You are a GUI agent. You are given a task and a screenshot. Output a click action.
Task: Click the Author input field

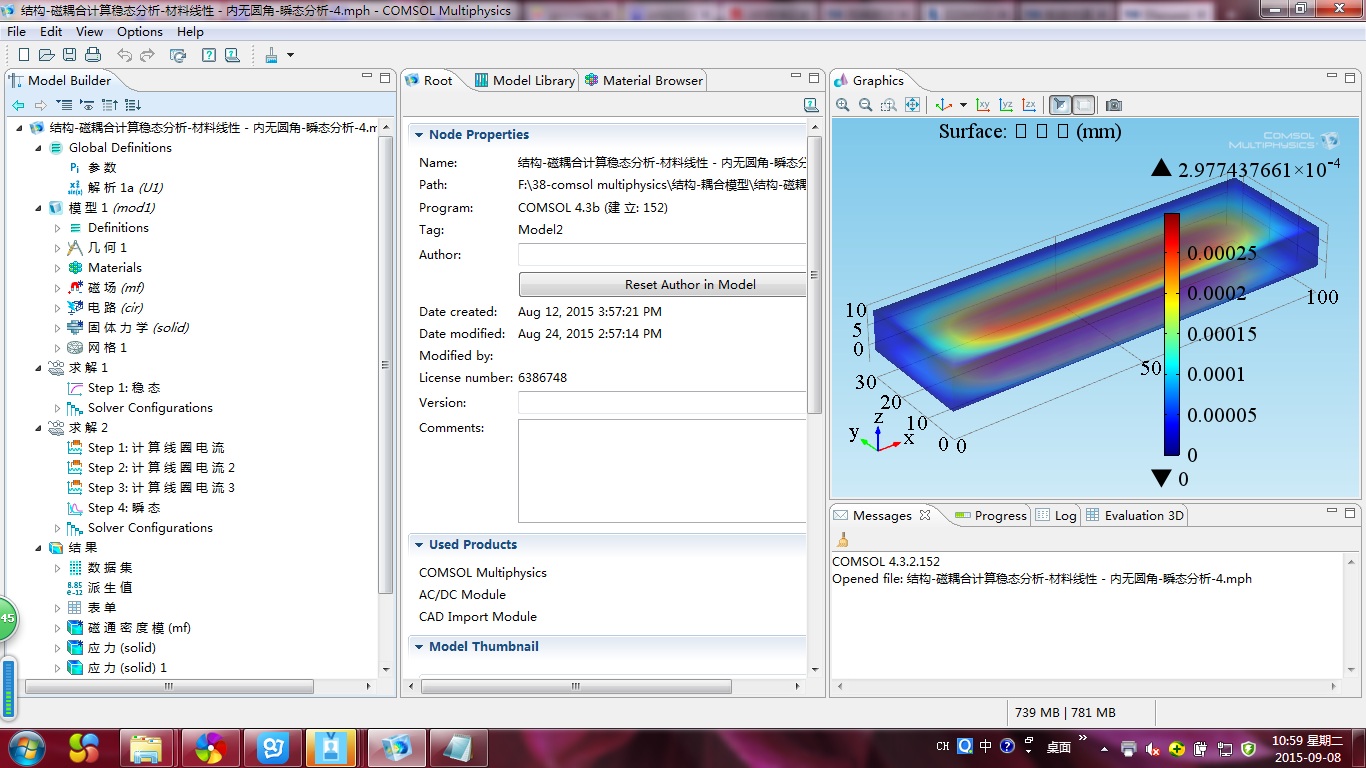661,255
